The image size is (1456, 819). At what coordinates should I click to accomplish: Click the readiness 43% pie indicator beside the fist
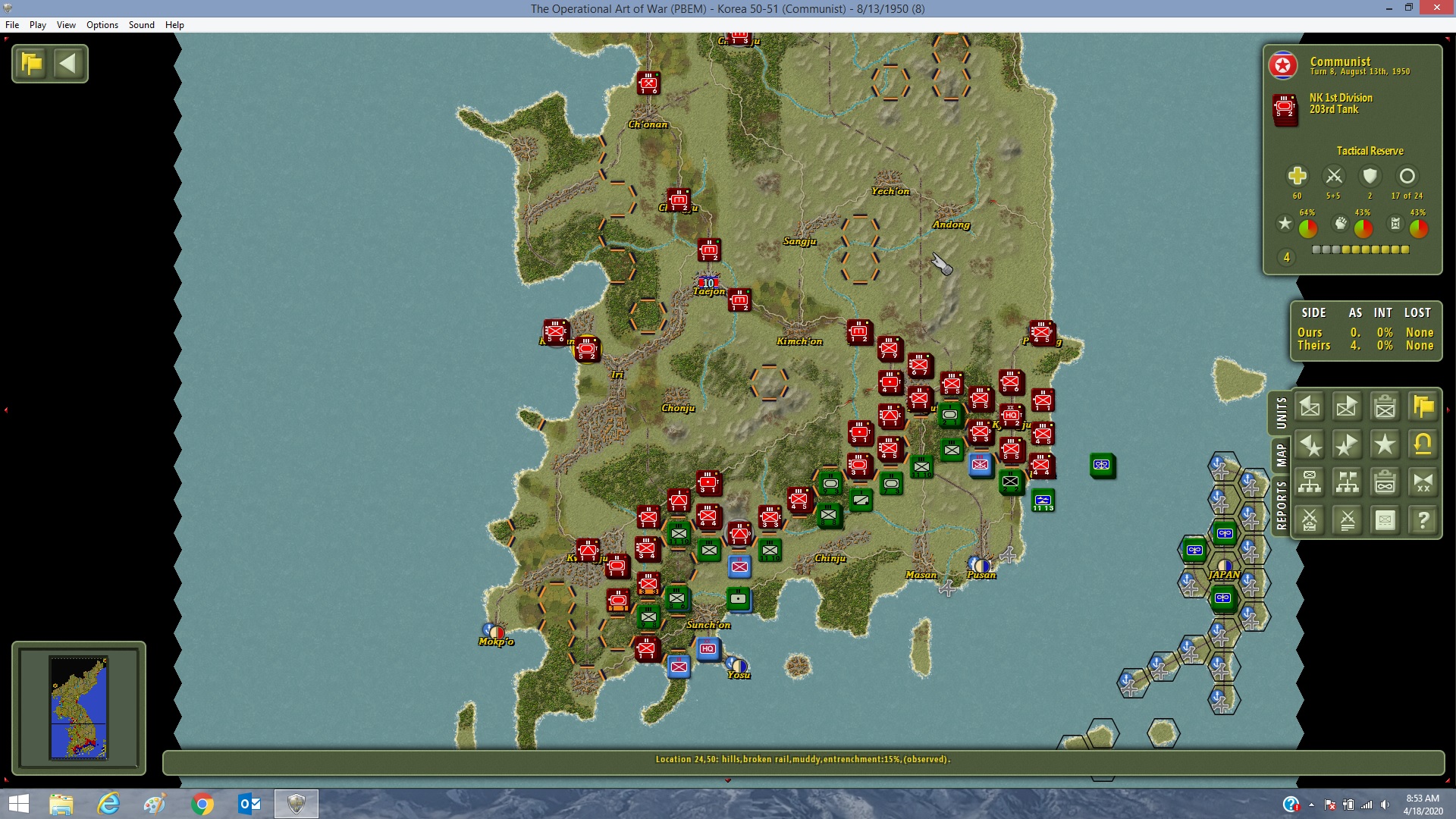(x=1363, y=228)
